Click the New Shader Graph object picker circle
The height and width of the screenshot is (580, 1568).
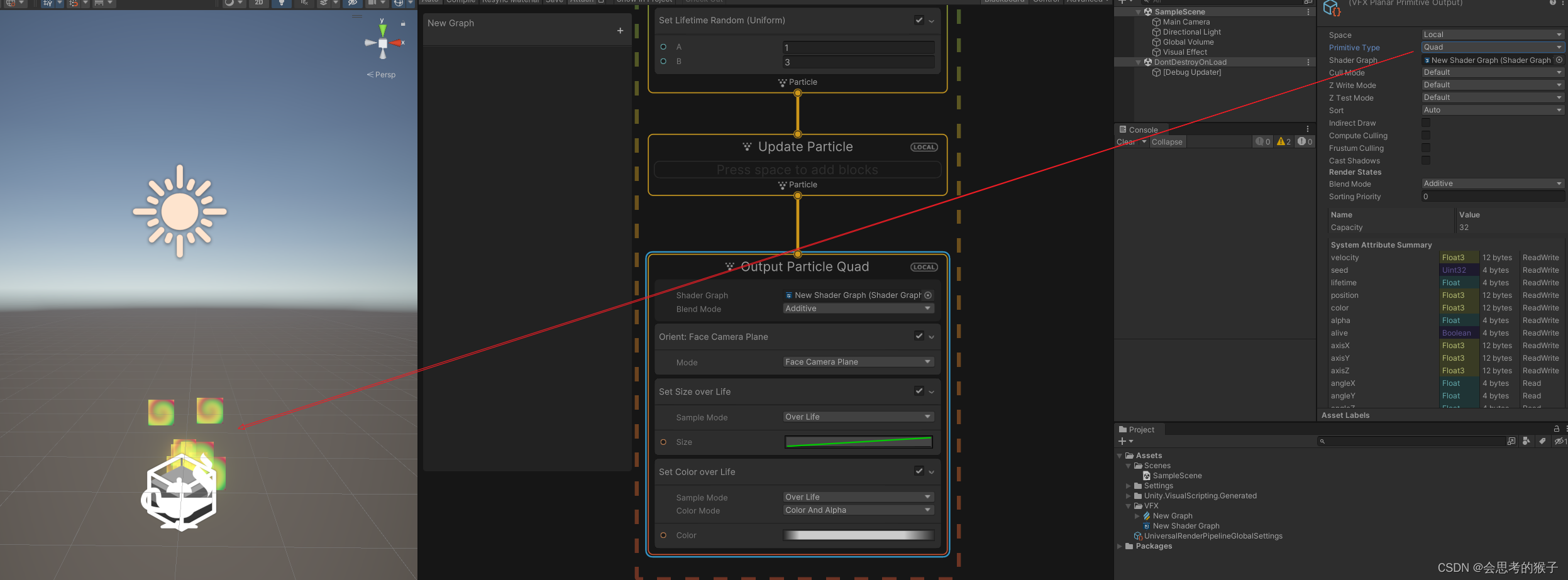point(1559,60)
